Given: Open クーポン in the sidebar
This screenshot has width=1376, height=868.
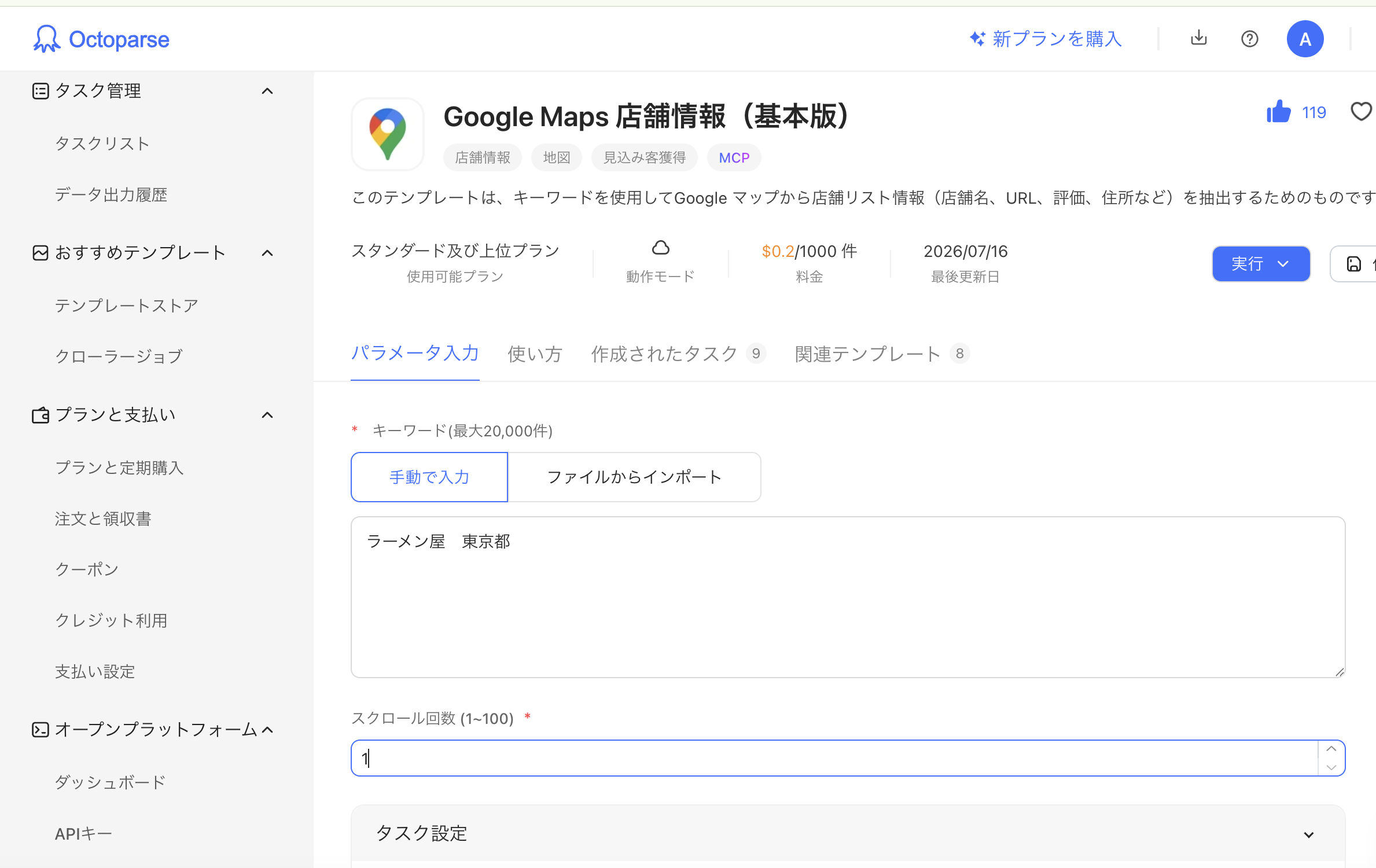Looking at the screenshot, I should (x=87, y=569).
